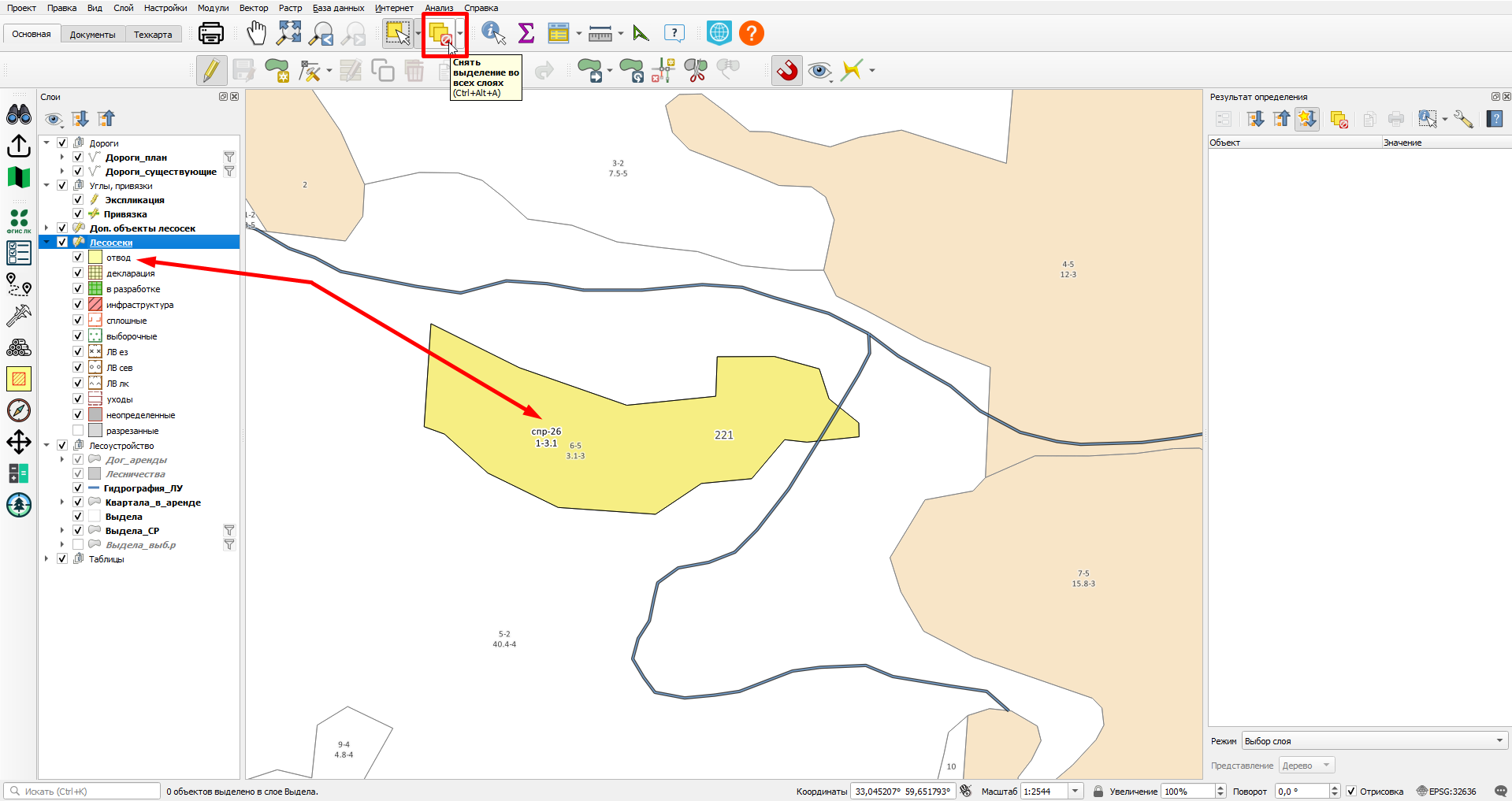Viewport: 1512px width, 801px height.
Task: Toggle editing with the pencil icon
Action: (211, 70)
